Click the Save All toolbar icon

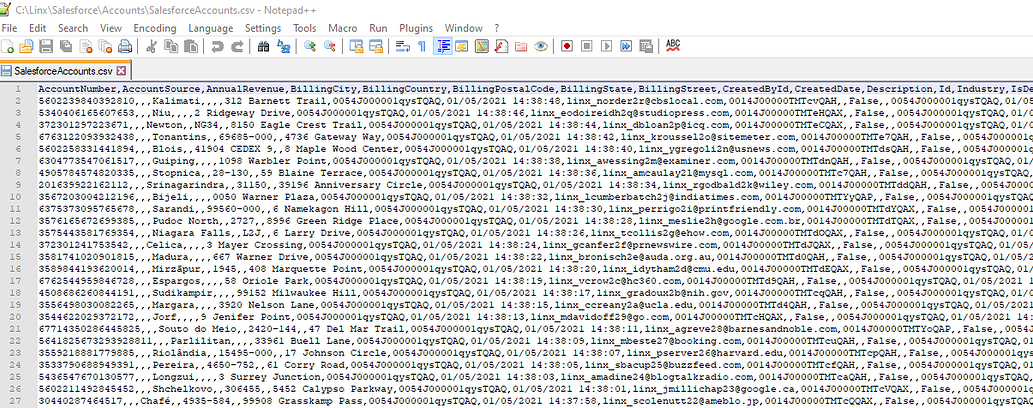(x=65, y=46)
